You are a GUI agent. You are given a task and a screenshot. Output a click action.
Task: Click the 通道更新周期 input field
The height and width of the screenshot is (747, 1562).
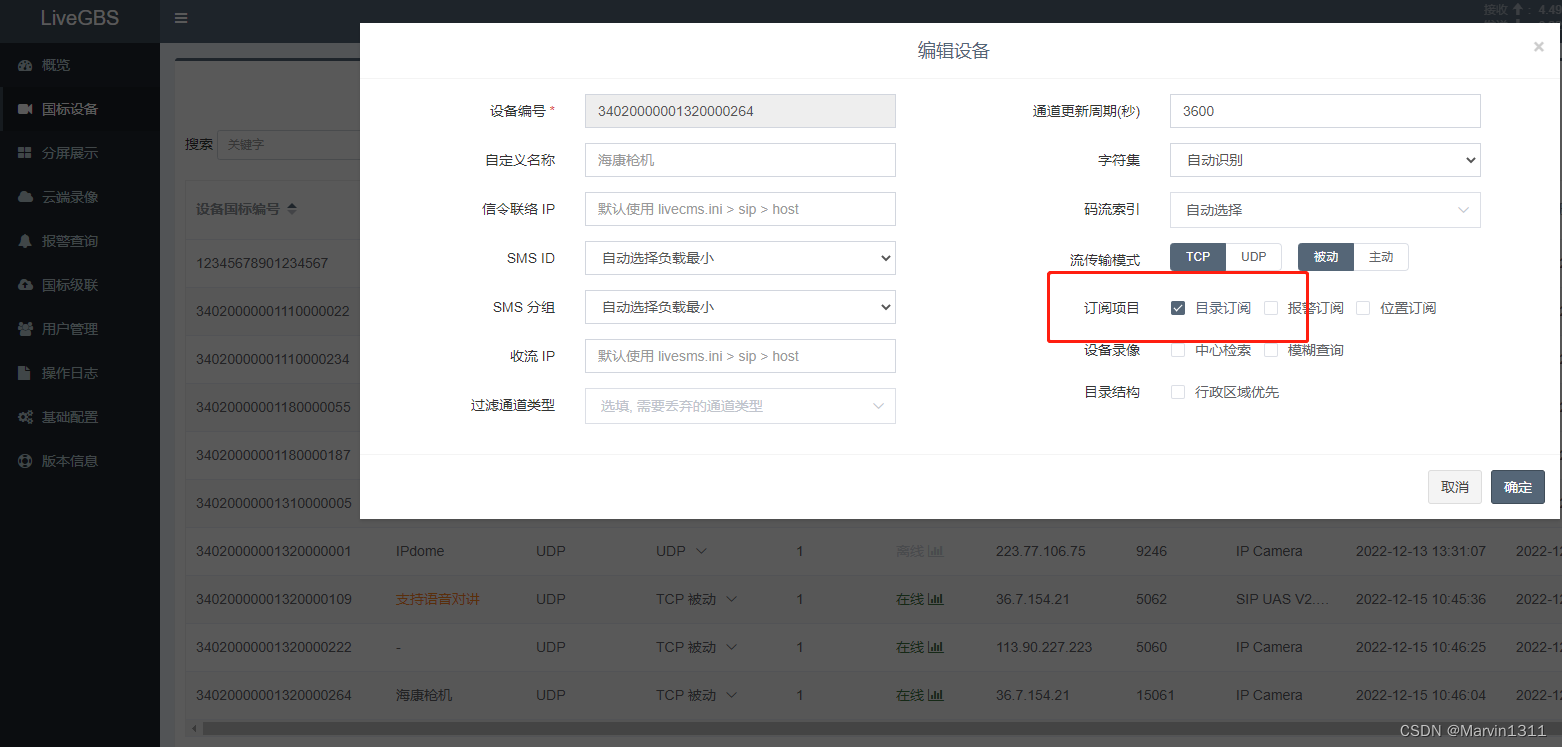1325,111
